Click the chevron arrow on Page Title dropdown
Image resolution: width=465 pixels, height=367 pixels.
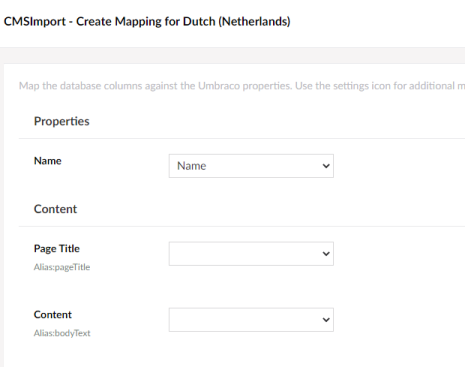pyautogui.click(x=326, y=254)
